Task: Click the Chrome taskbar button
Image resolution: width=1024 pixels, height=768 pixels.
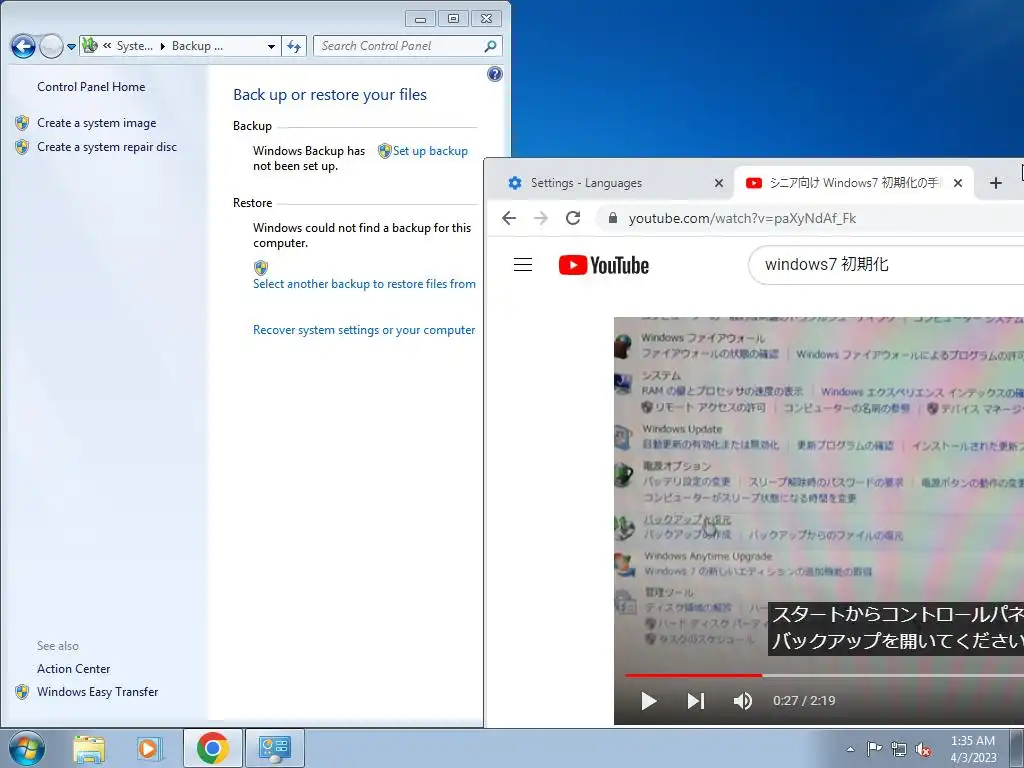Action: [x=212, y=748]
